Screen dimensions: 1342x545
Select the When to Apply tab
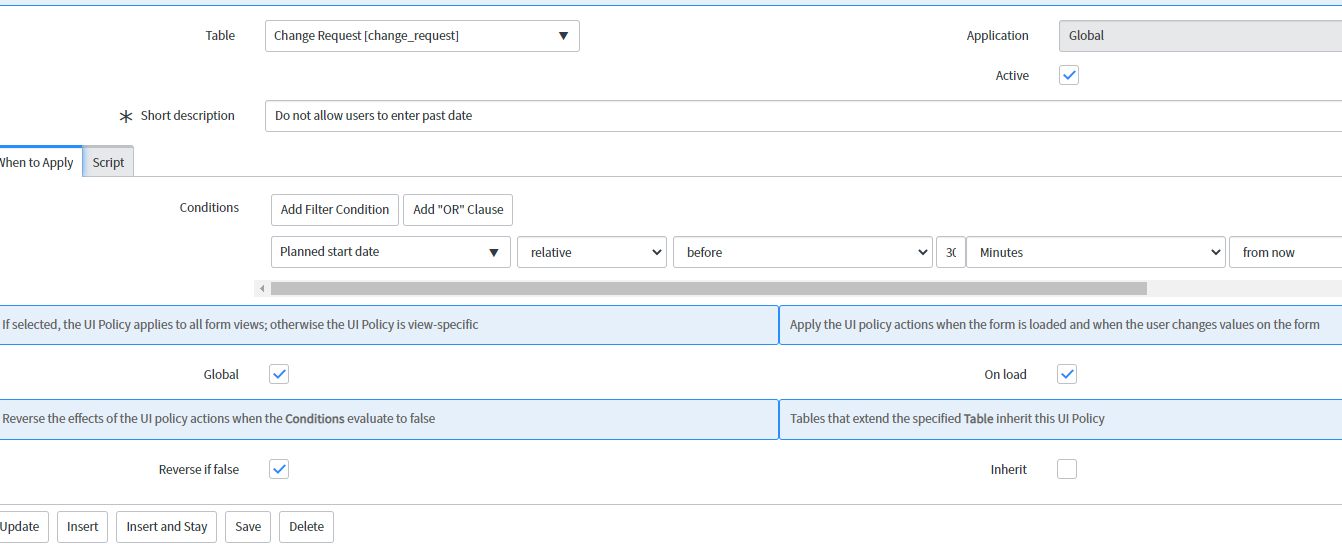pyautogui.click(x=37, y=162)
